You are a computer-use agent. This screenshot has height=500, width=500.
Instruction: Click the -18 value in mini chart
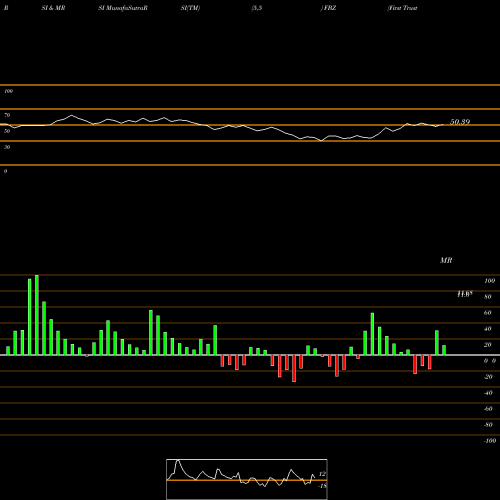tap(322, 486)
